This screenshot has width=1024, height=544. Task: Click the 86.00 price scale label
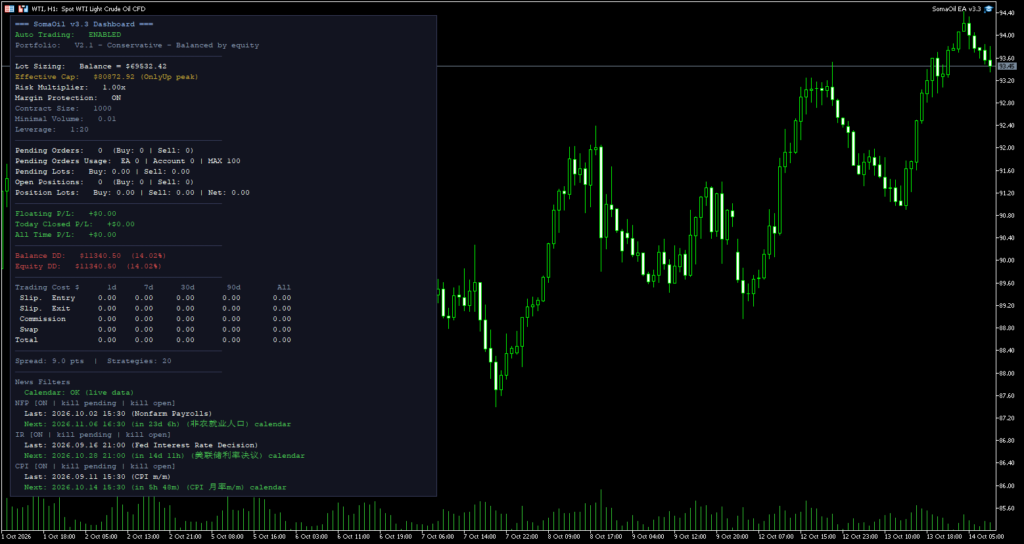pyautogui.click(x=1006, y=486)
